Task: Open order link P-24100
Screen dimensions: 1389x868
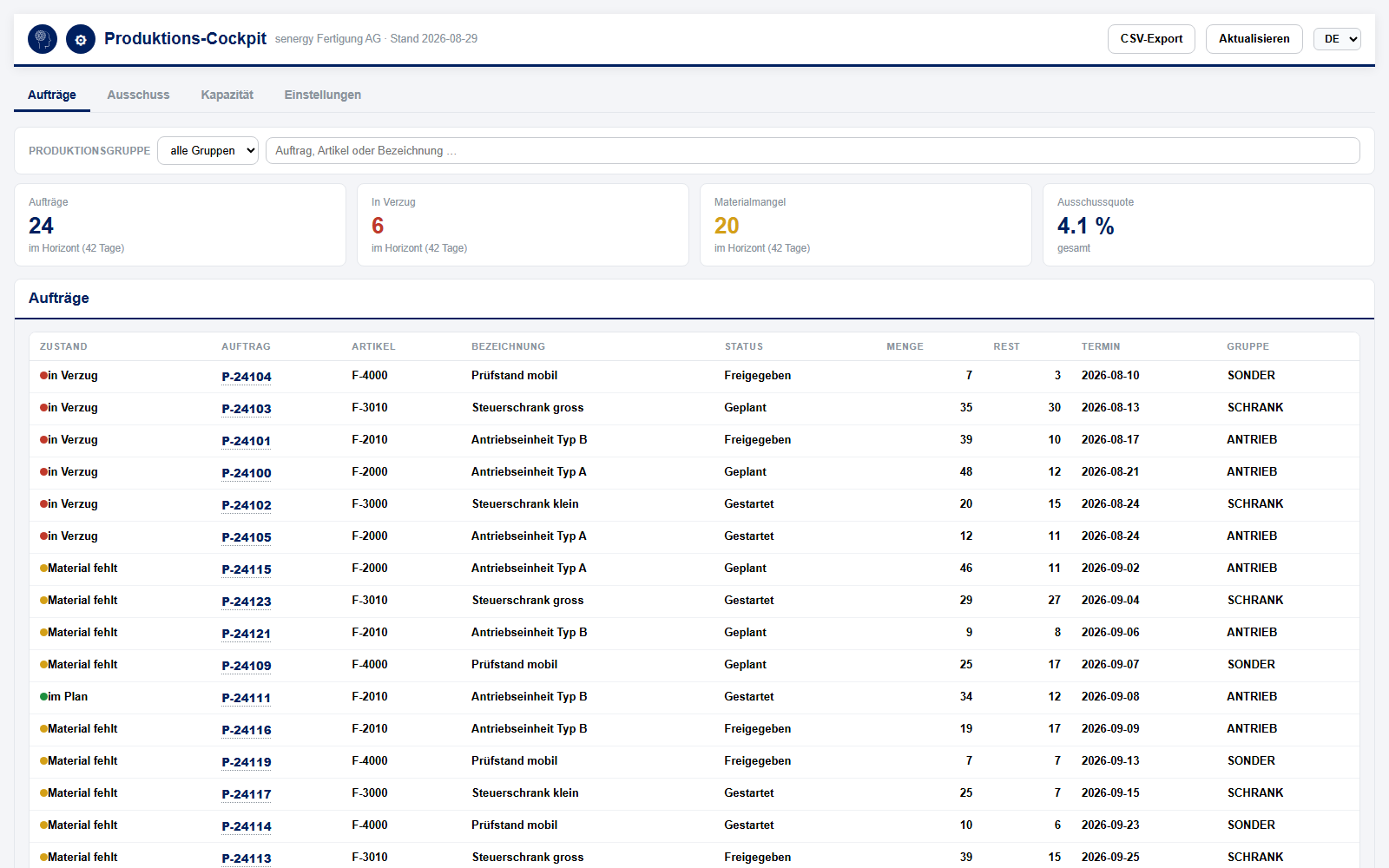Action: pos(247,473)
